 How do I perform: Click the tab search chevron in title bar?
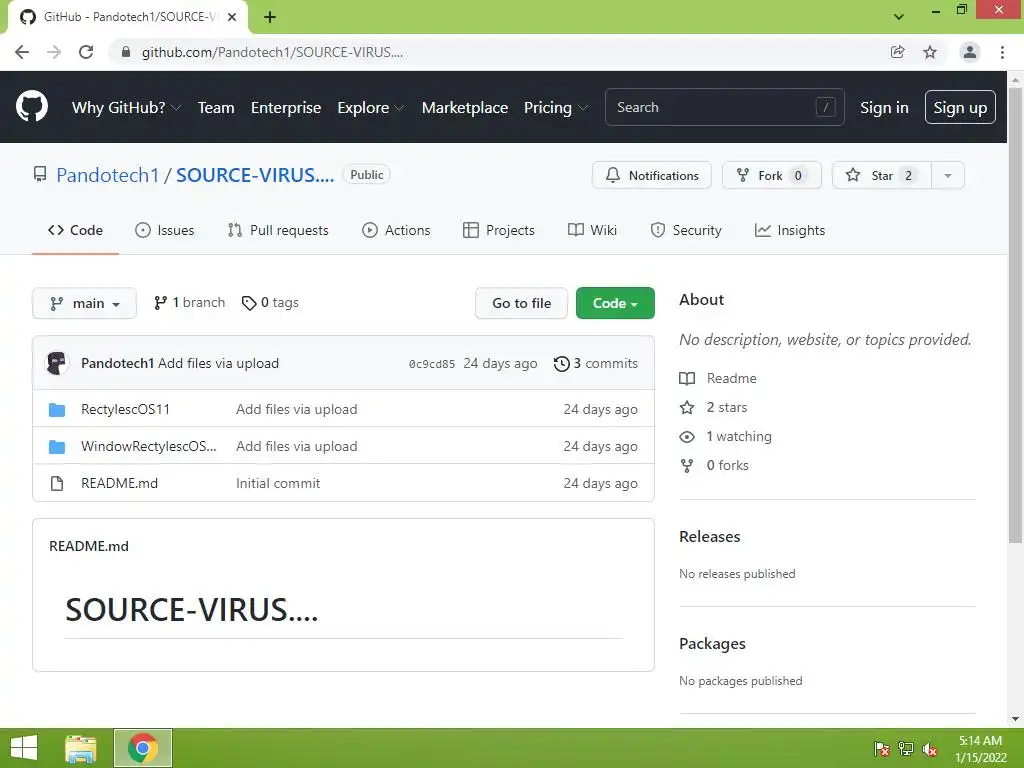tap(899, 17)
